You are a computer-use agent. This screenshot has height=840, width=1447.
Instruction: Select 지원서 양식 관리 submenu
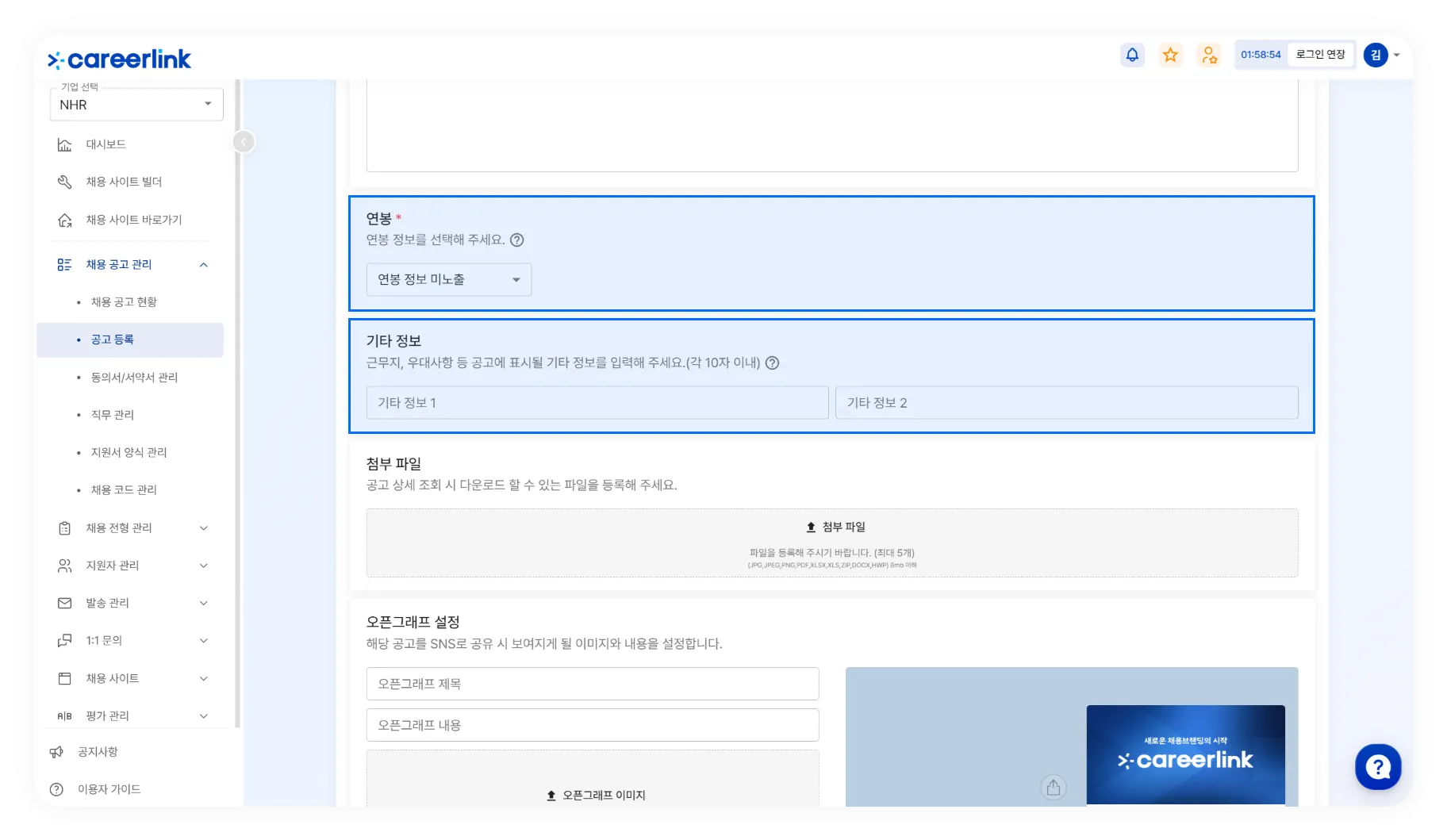(129, 452)
